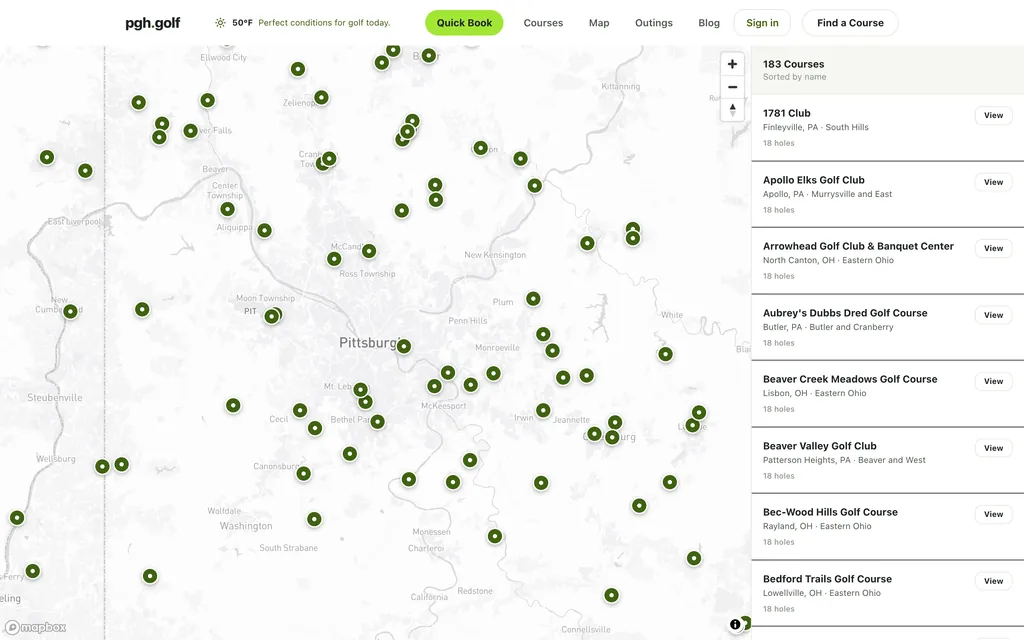Reset map bearing with the compass icon
The height and width of the screenshot is (640, 1024).
coord(732,110)
